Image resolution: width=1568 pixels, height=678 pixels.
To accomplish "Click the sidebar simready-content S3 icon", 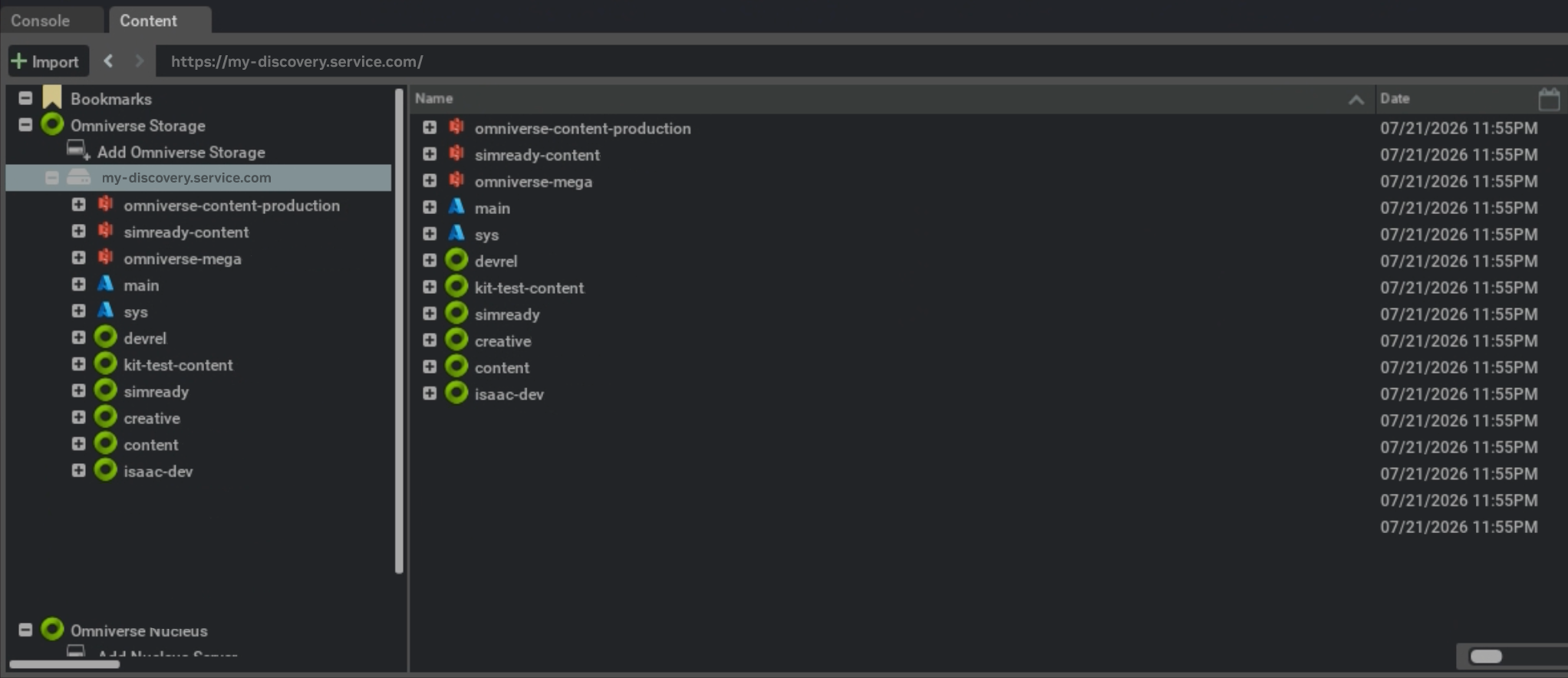I will pyautogui.click(x=106, y=230).
